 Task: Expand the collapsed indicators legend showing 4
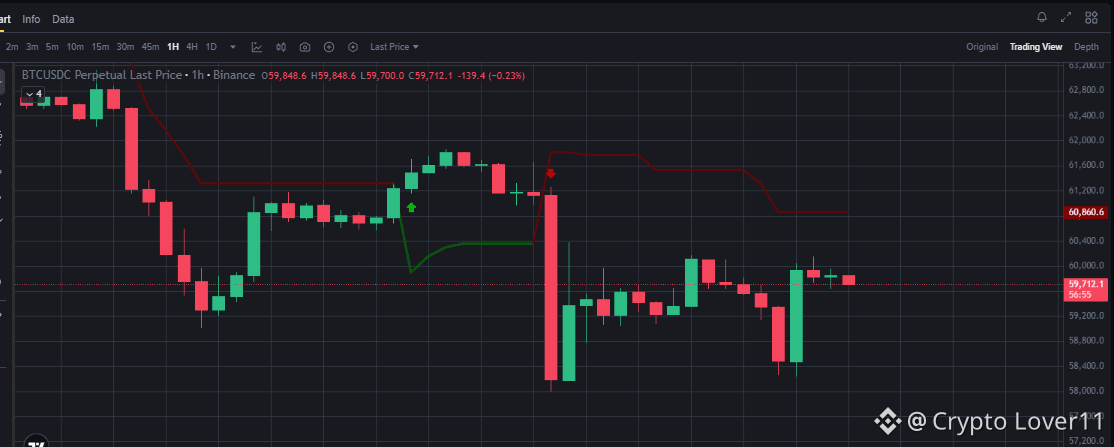tap(33, 94)
